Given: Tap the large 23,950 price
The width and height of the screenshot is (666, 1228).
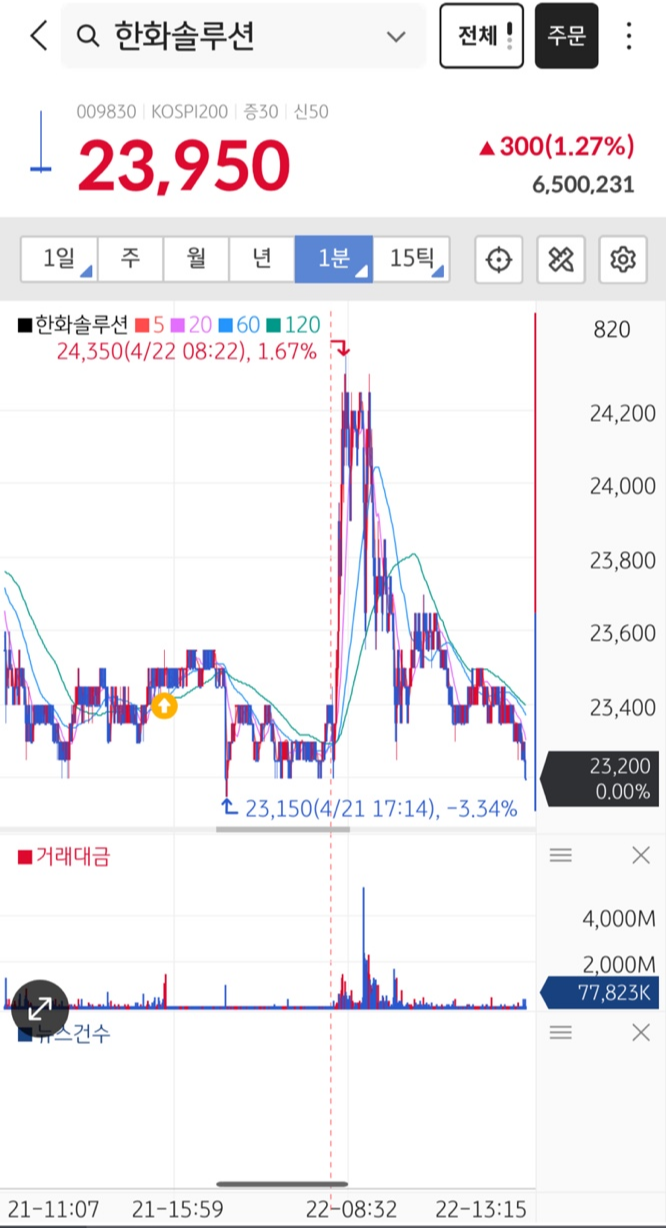Looking at the screenshot, I should [x=184, y=166].
